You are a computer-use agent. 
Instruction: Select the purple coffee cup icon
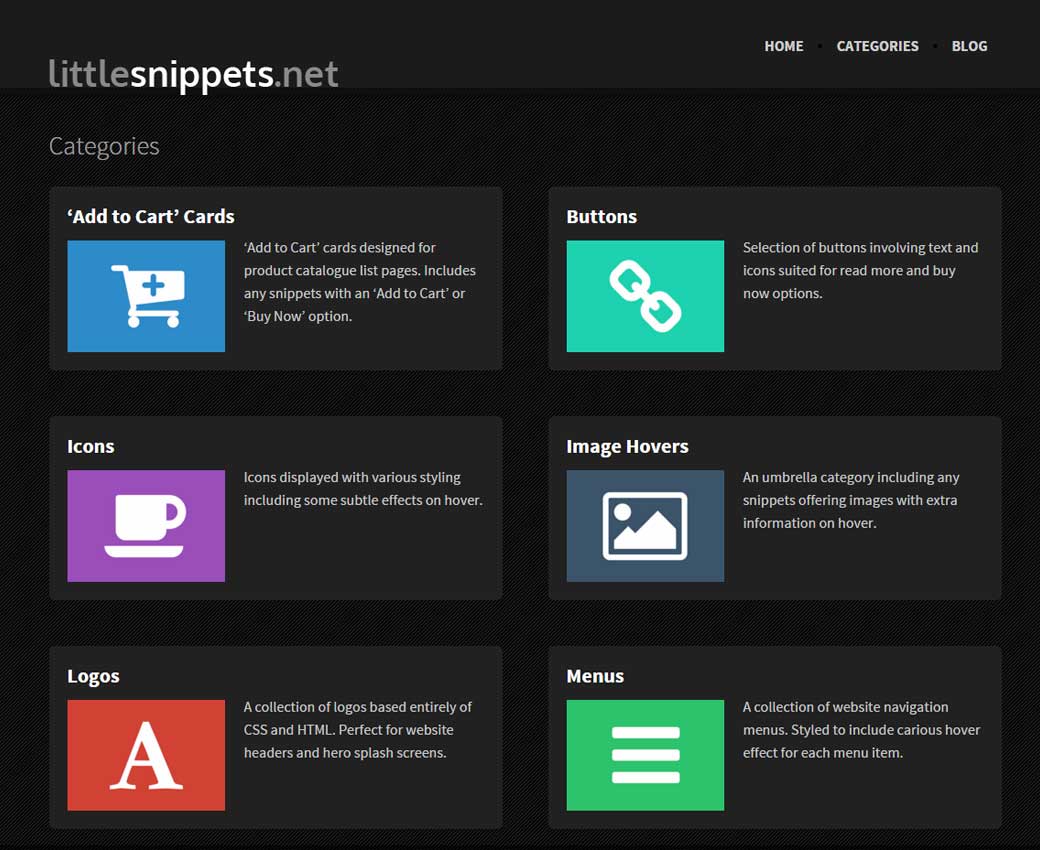(x=146, y=525)
